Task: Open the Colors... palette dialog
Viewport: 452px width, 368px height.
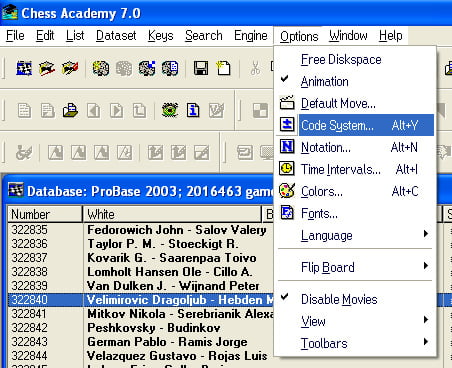Action: point(355,191)
